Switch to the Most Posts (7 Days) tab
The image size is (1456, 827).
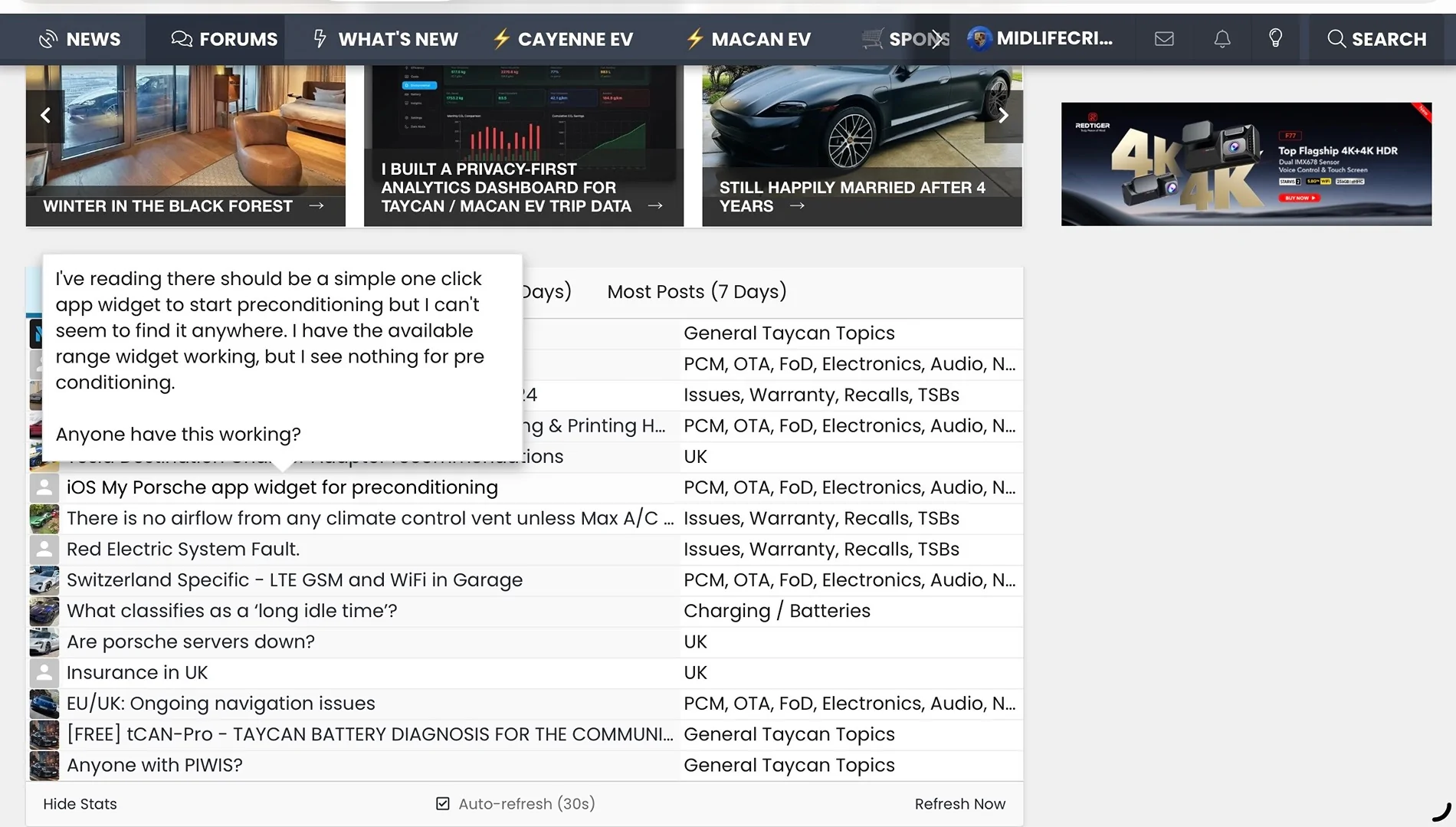(x=697, y=291)
